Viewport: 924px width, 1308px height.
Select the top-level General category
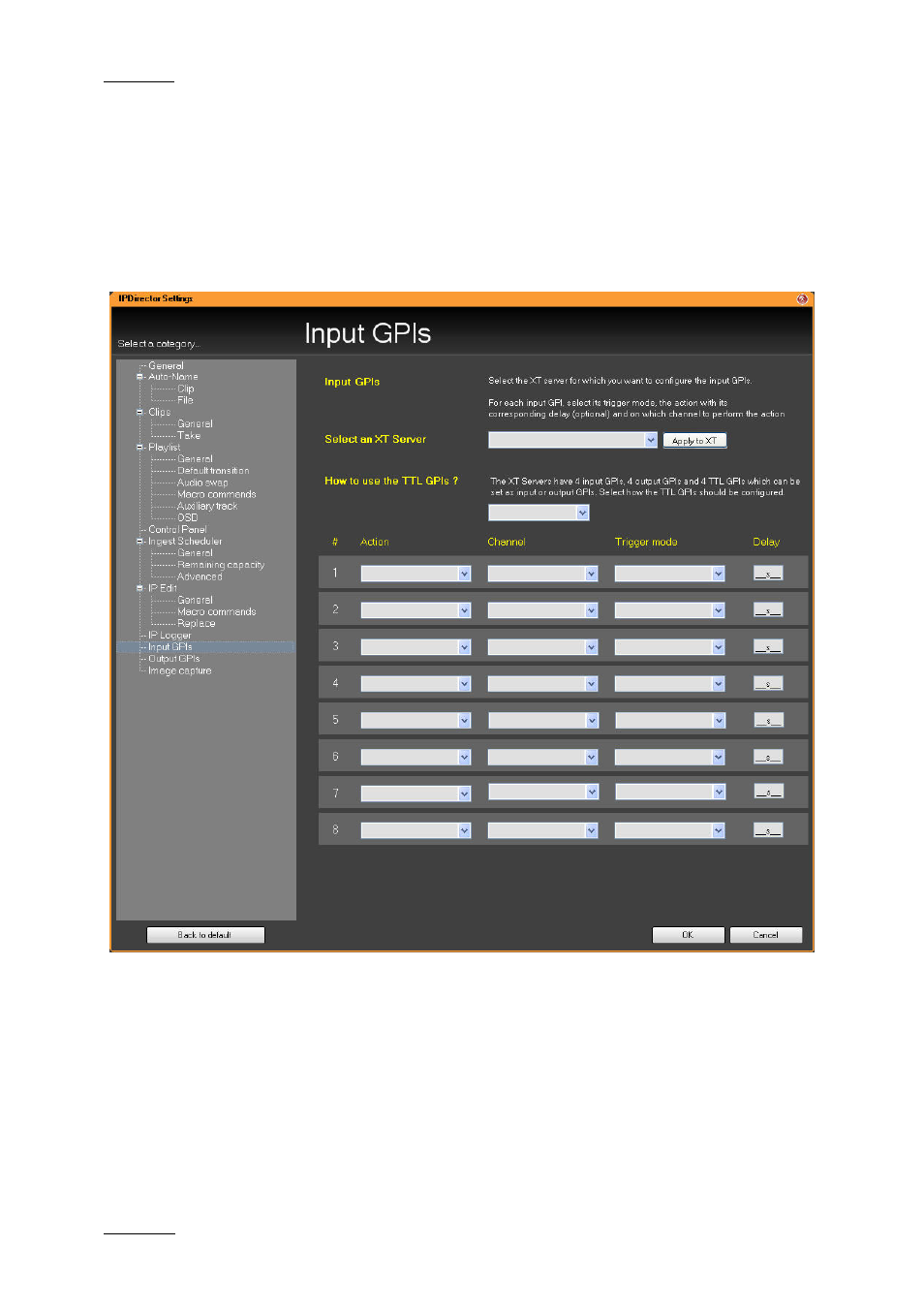166,366
